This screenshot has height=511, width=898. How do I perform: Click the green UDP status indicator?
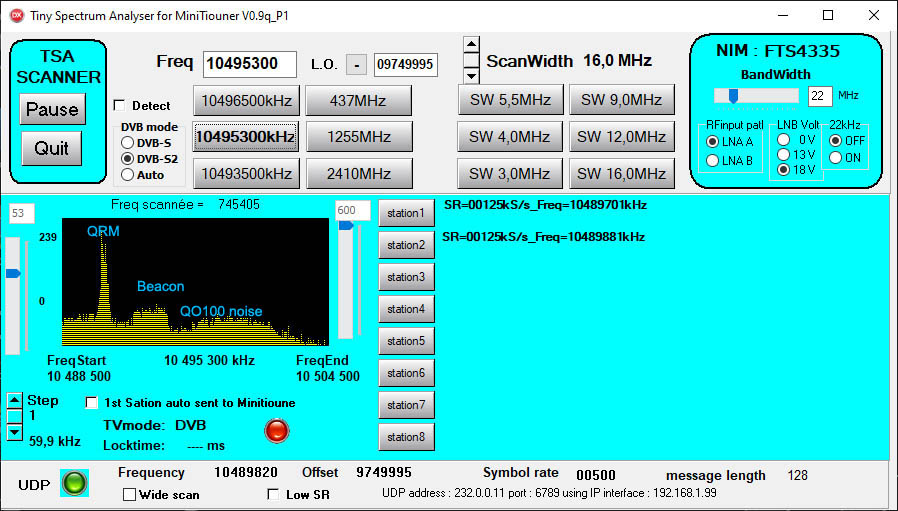(75, 484)
